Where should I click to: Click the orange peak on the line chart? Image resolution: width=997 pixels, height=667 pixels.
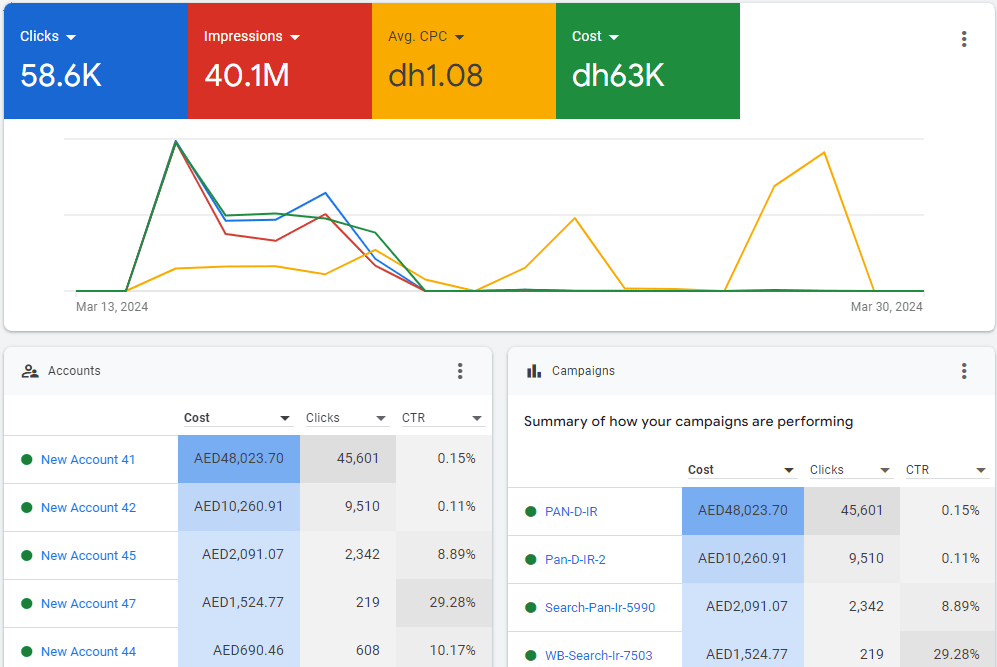click(824, 153)
